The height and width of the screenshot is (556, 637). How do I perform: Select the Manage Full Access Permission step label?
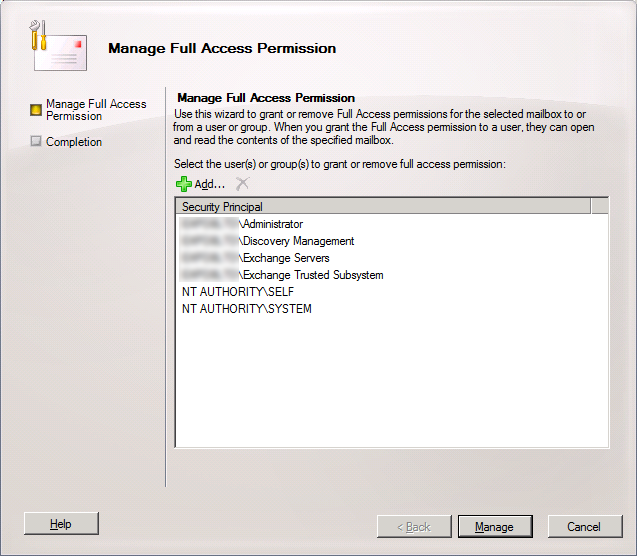[96, 110]
